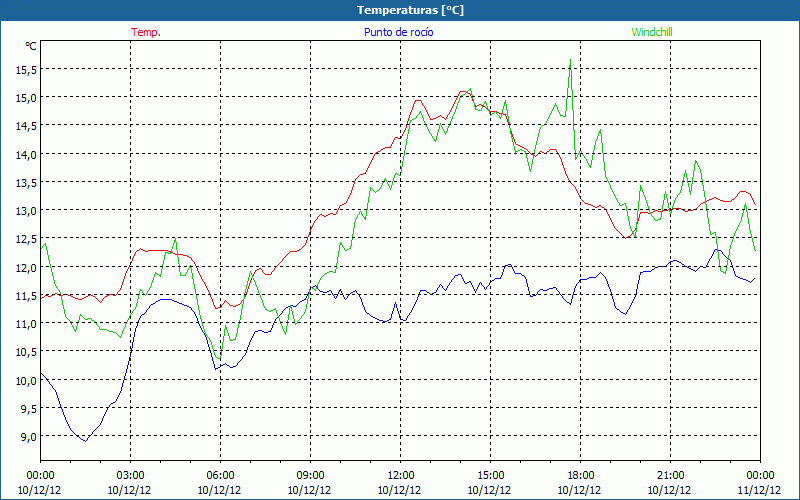Click the 12,5 value on the y-axis

[26, 239]
